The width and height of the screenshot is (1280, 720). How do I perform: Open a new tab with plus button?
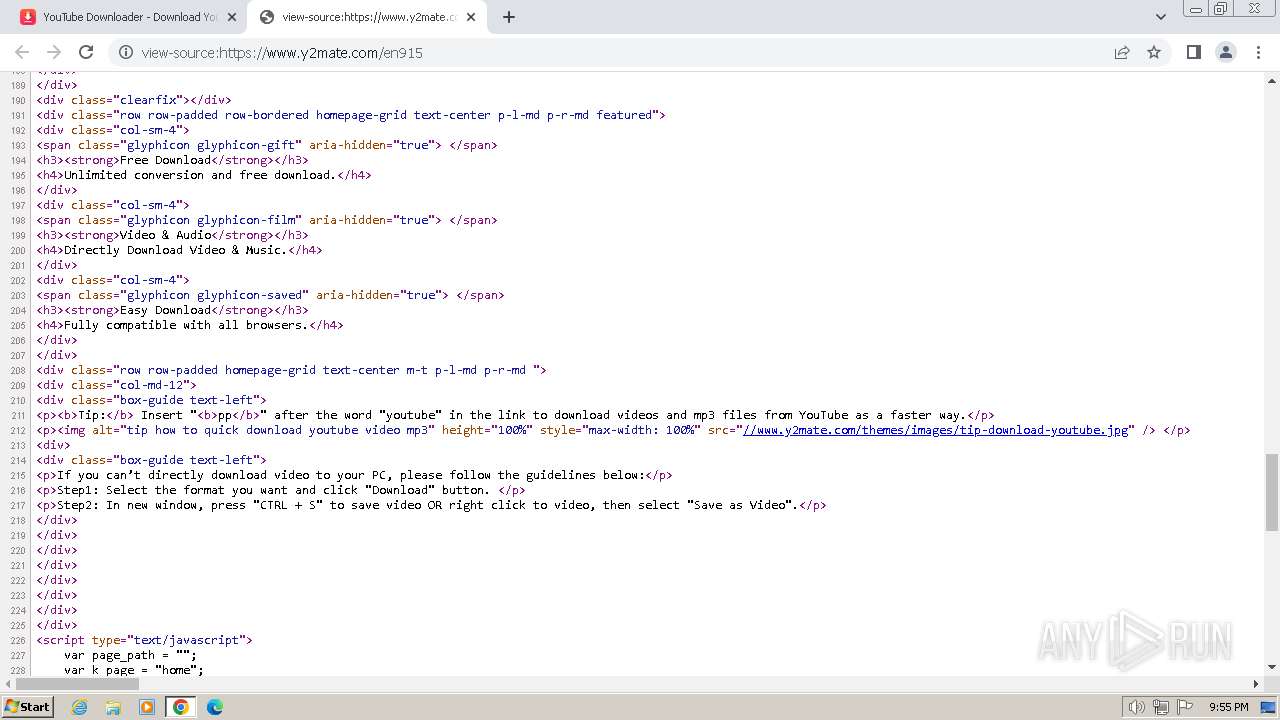point(508,17)
